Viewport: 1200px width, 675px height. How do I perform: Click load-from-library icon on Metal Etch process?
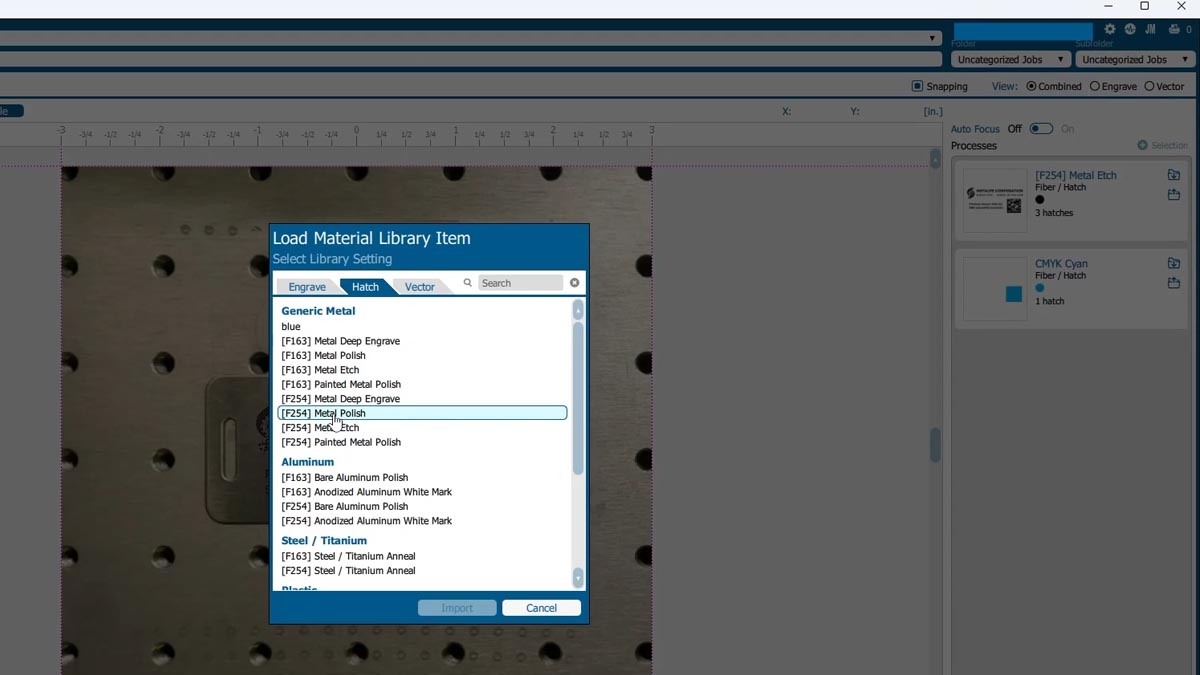tap(1174, 175)
